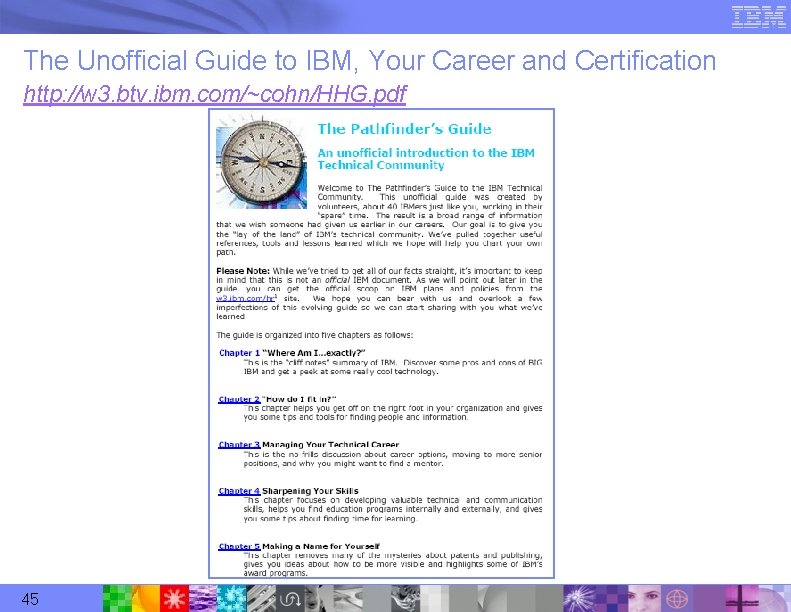Click slide number 45
The height and width of the screenshot is (612, 791).
(30, 599)
